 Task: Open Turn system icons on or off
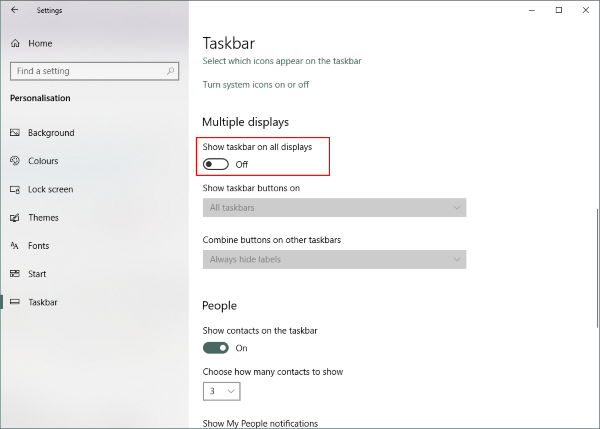(255, 85)
